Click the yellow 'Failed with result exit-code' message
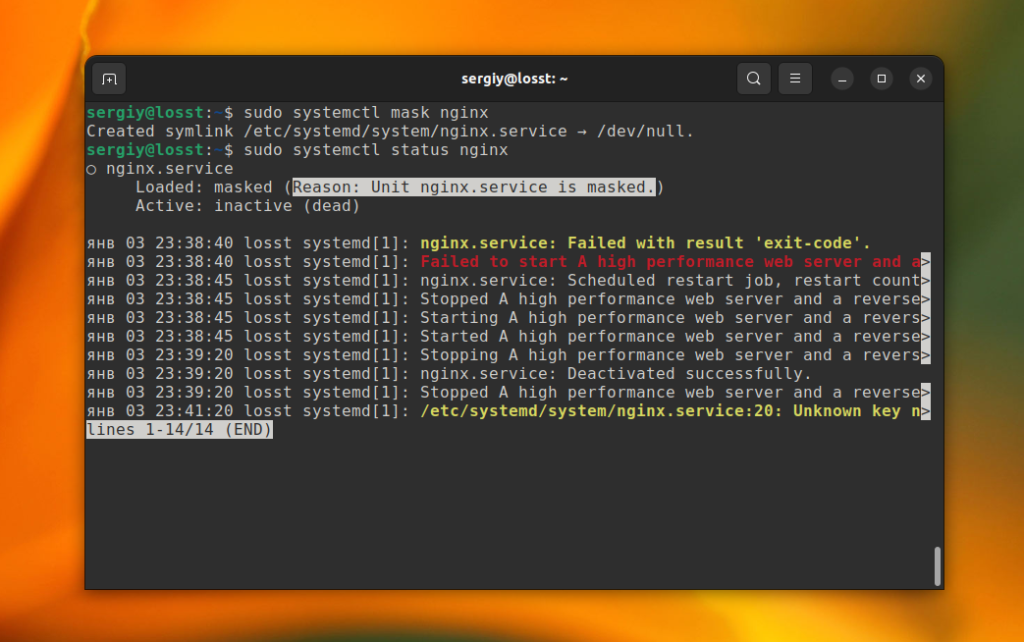This screenshot has height=642, width=1024. point(645,243)
